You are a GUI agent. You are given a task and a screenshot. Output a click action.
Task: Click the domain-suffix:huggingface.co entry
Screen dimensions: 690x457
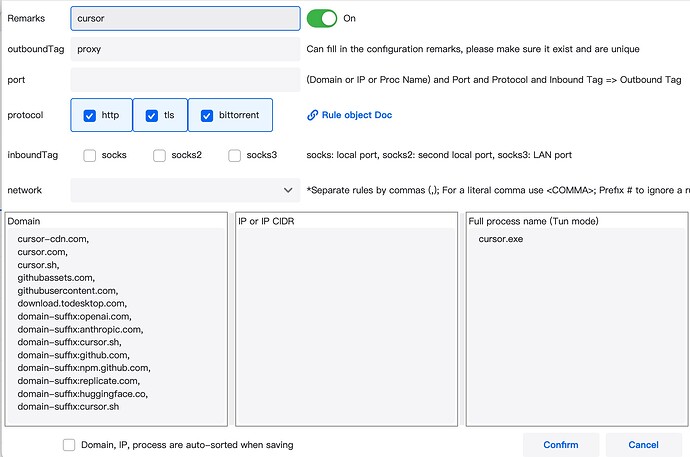(x=83, y=394)
